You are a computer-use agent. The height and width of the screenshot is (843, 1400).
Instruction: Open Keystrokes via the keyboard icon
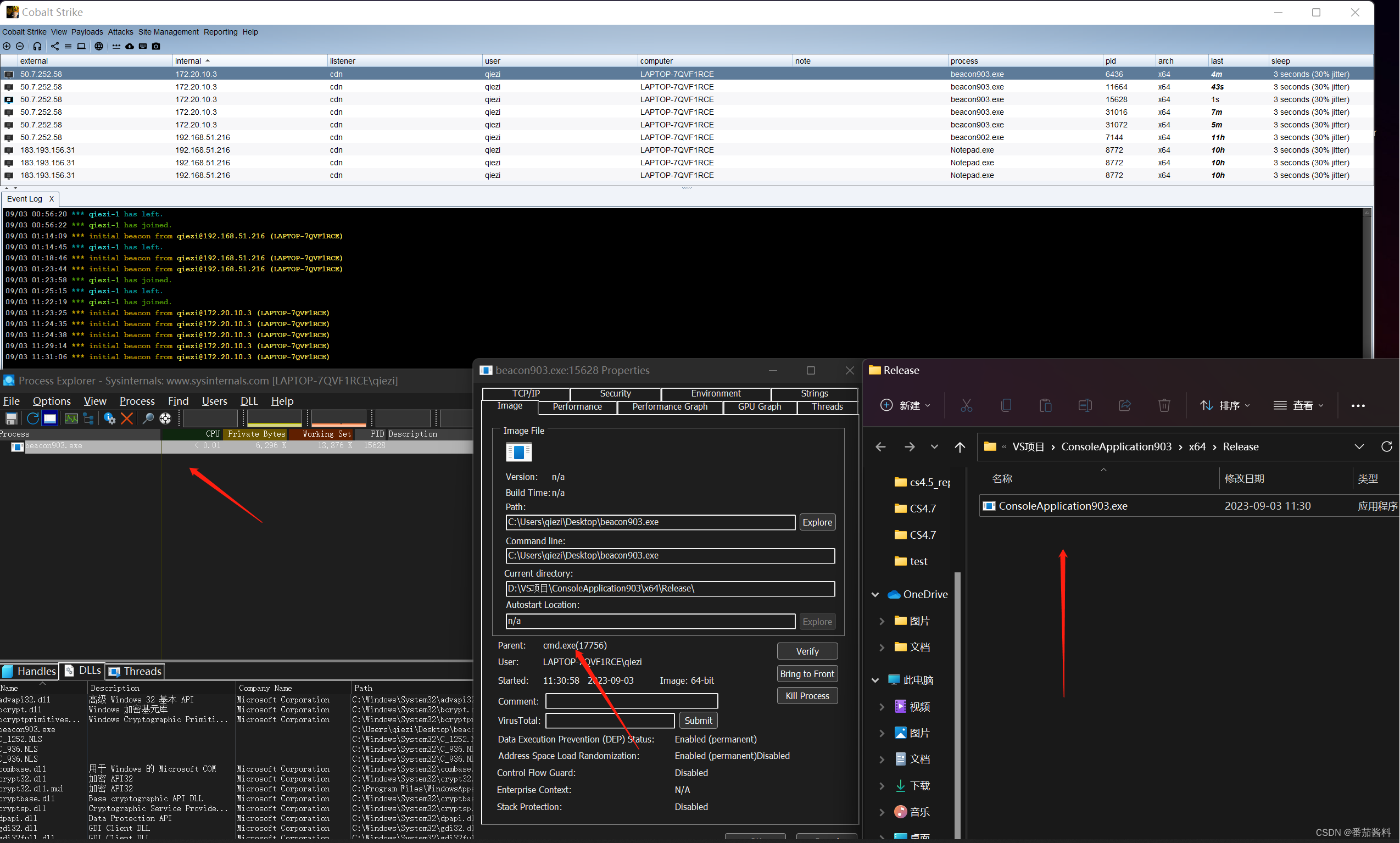click(143, 46)
